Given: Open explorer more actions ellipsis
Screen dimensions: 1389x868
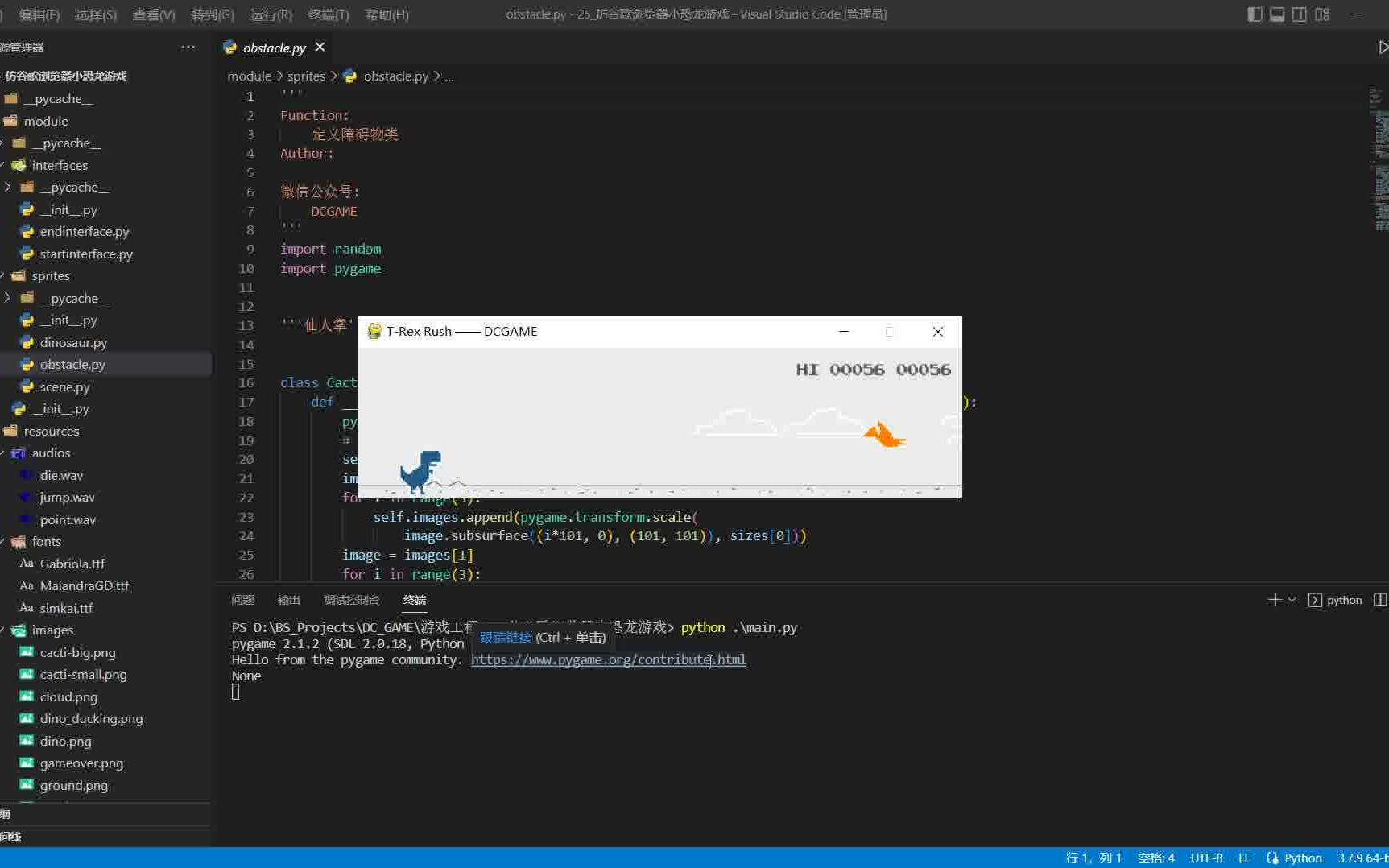Looking at the screenshot, I should [188, 48].
